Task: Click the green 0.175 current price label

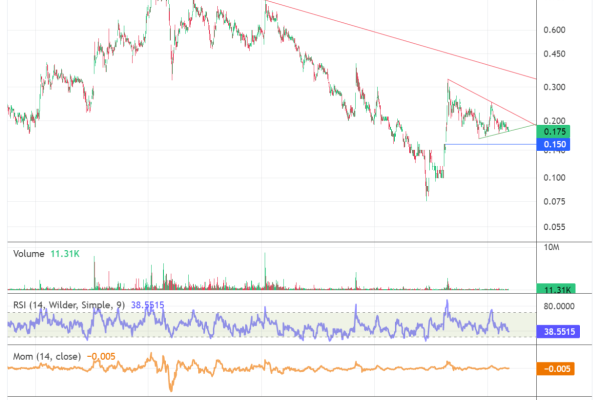Action: point(553,131)
